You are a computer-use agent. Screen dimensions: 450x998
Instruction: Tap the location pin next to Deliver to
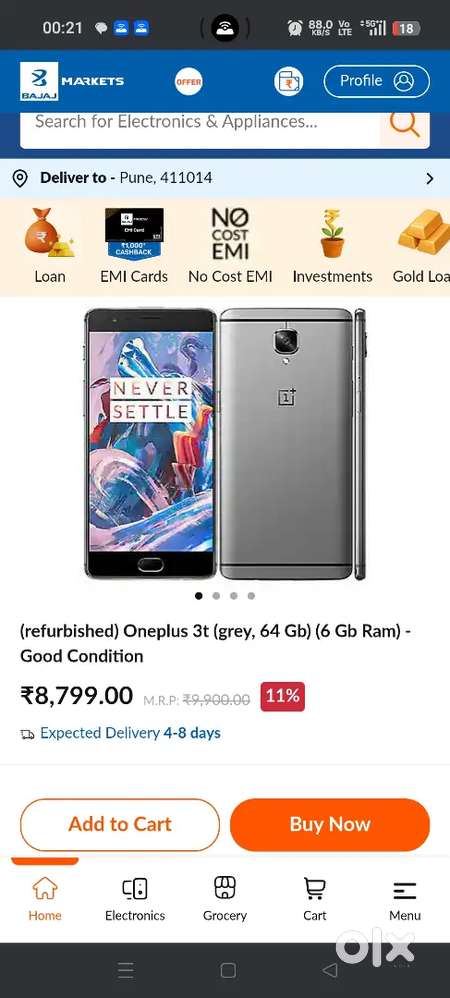pos(20,178)
